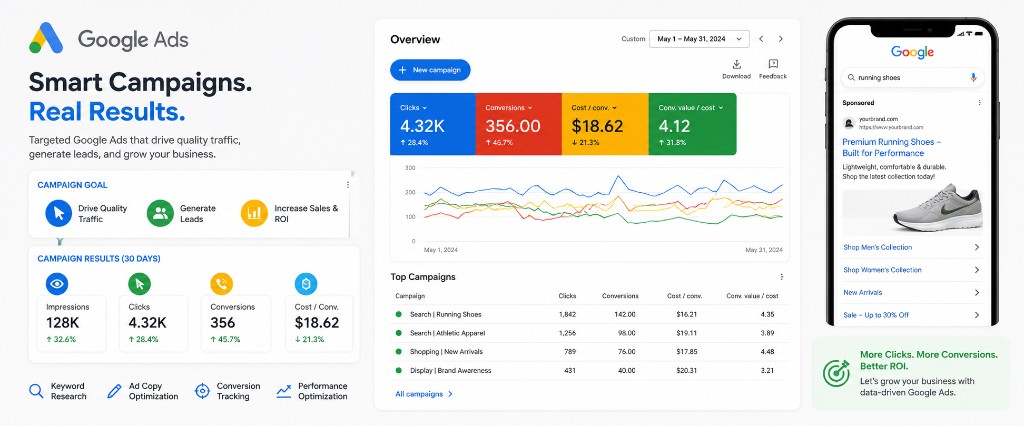Open Premium Running Shoes ad headline

pyautogui.click(x=891, y=148)
